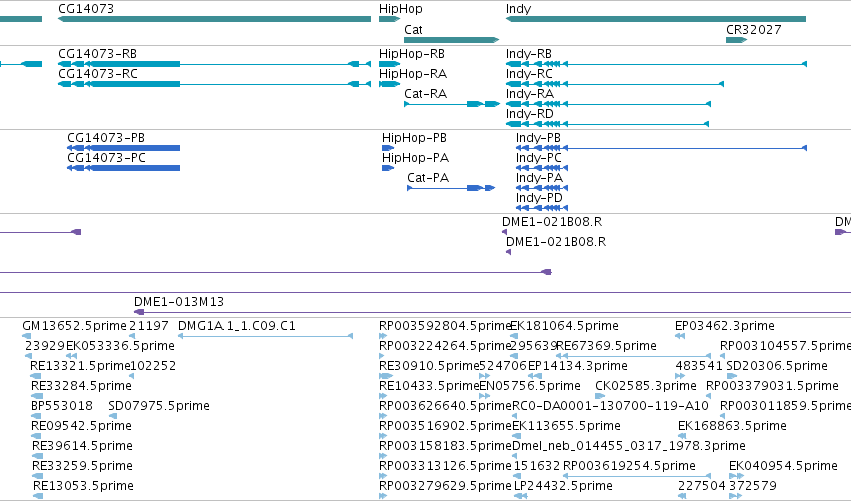Select protein Cat-PA
Image resolution: width=851 pixels, height=501 pixels.
tap(451, 188)
